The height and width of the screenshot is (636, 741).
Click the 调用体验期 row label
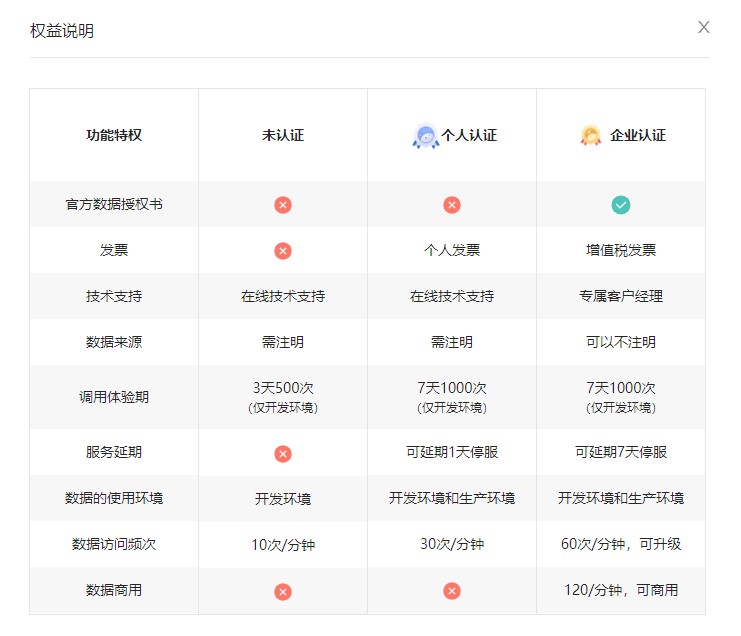pyautogui.click(x=114, y=397)
